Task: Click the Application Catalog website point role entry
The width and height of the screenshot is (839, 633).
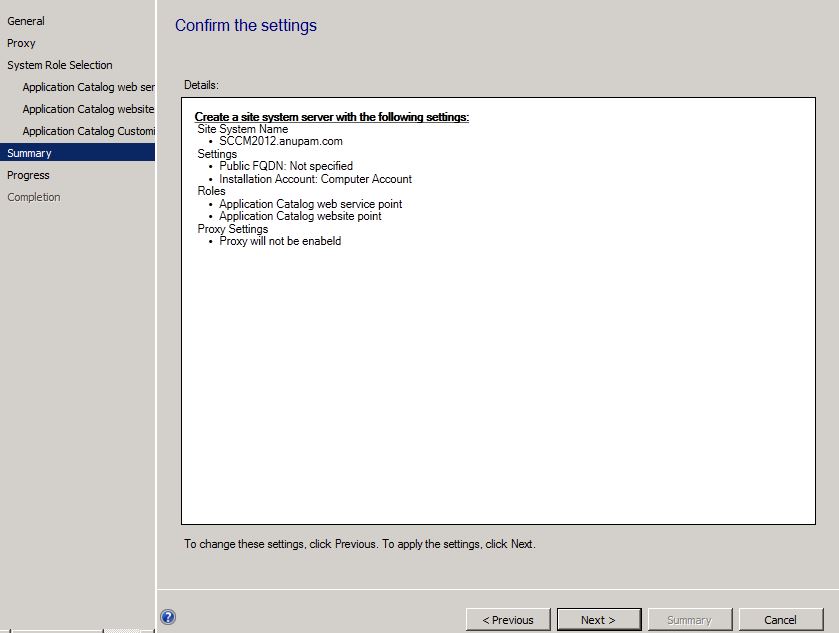Action: click(x=301, y=216)
